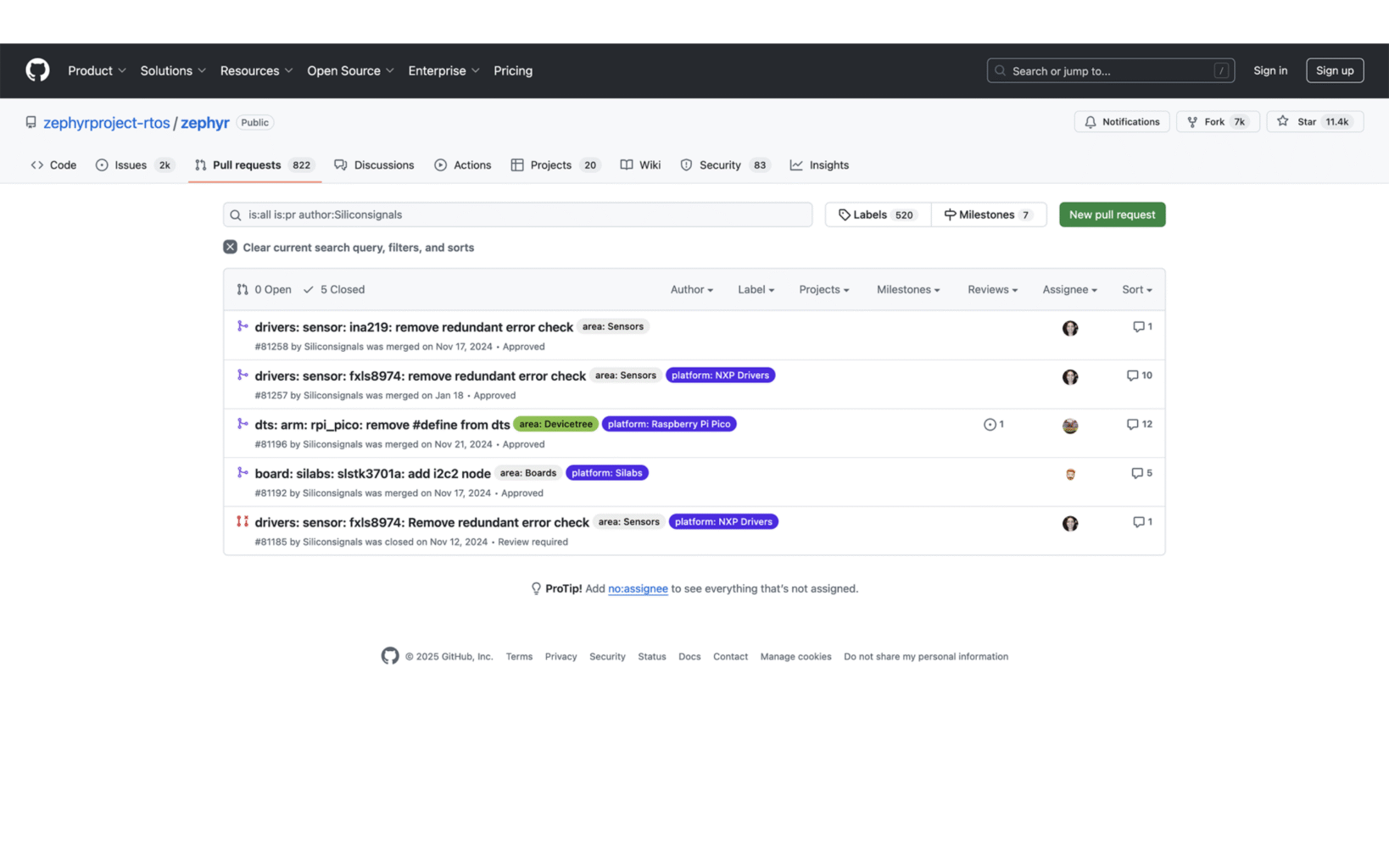
Task: Filter by Author dropdown
Action: tap(691, 290)
